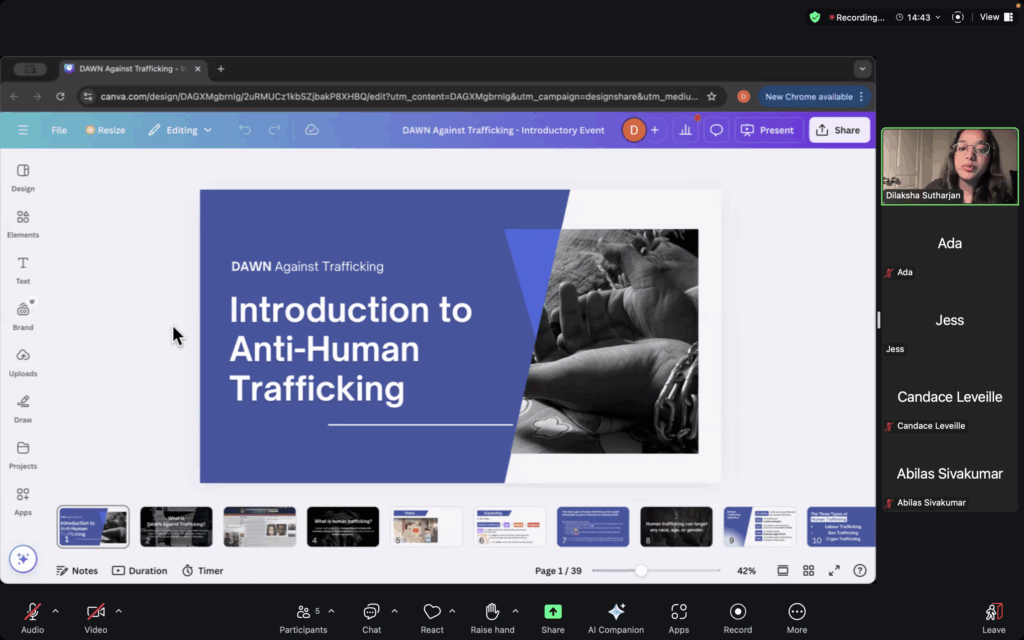1024x640 pixels.
Task: Expand the Editing mode dropdown
Action: (x=180, y=130)
